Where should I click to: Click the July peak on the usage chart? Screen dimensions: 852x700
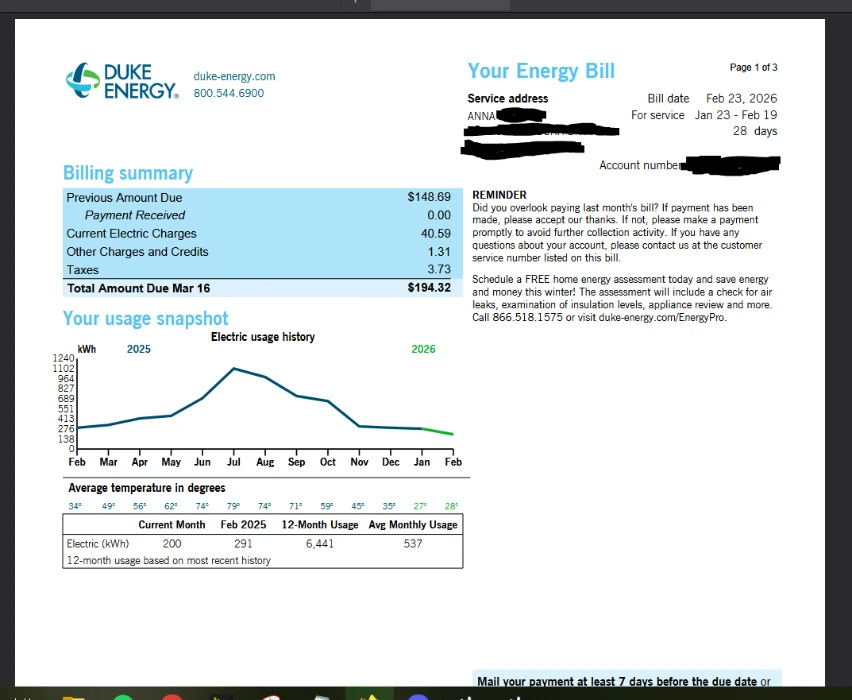[x=234, y=369]
